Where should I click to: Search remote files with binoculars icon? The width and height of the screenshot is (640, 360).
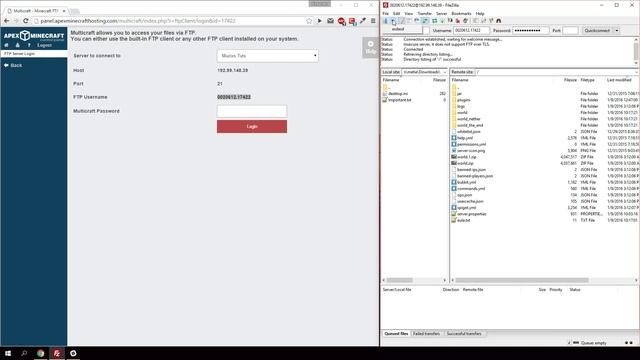[x=498, y=20]
